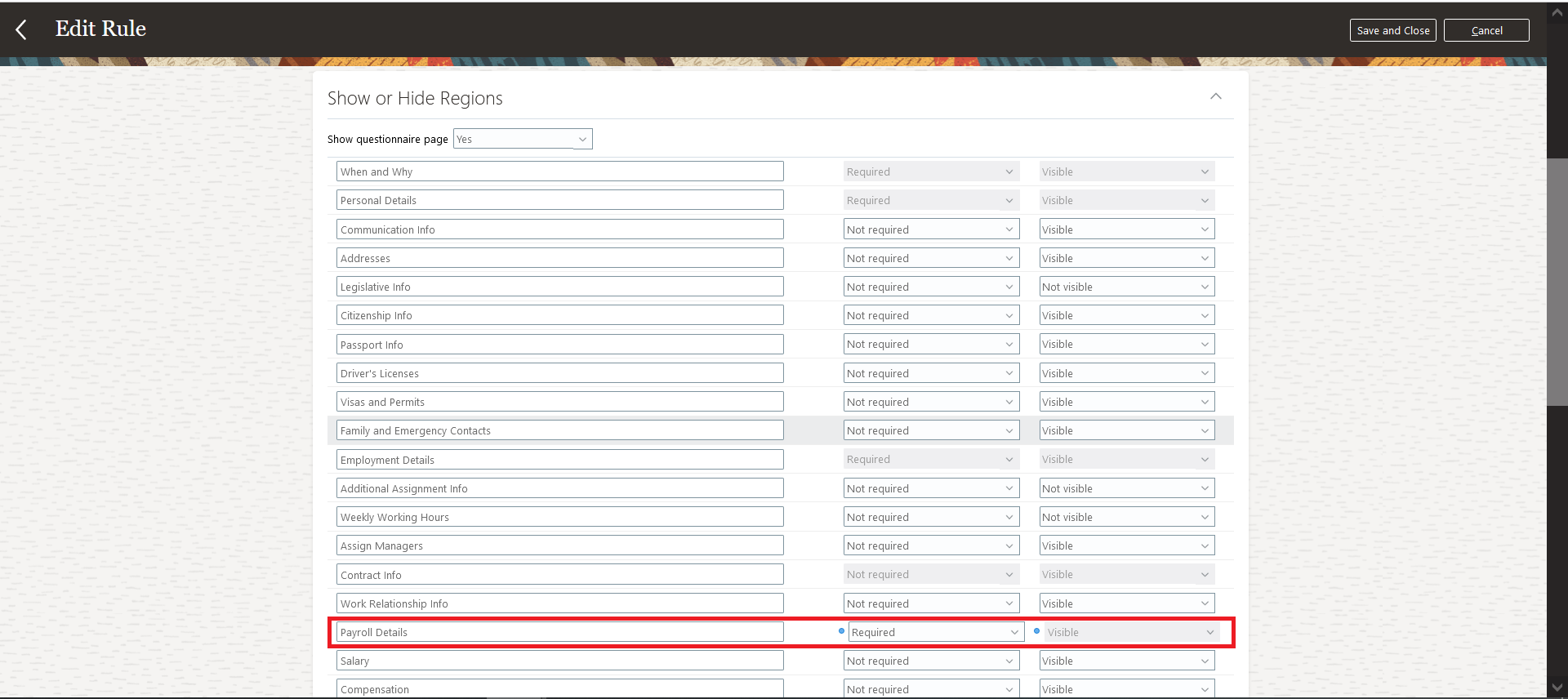Image resolution: width=1568 pixels, height=699 pixels.
Task: Open Assign Managers required dropdown
Action: [931, 545]
